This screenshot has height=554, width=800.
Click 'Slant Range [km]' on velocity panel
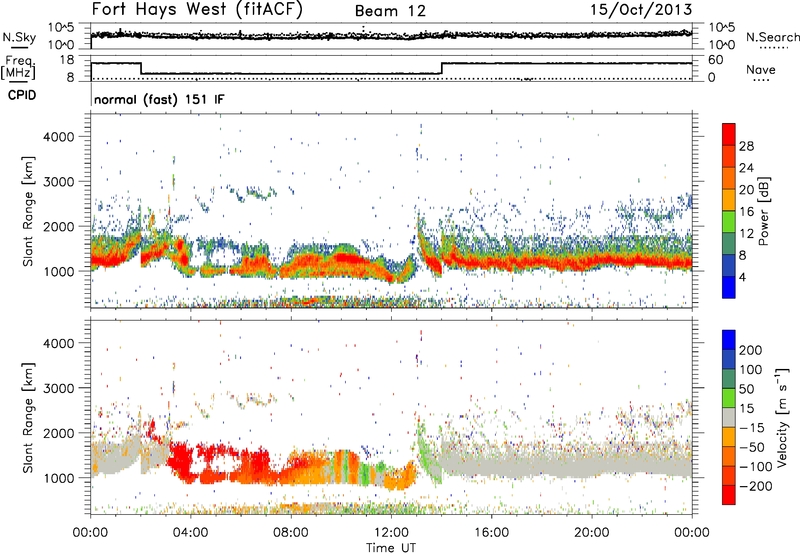[x=28, y=417]
